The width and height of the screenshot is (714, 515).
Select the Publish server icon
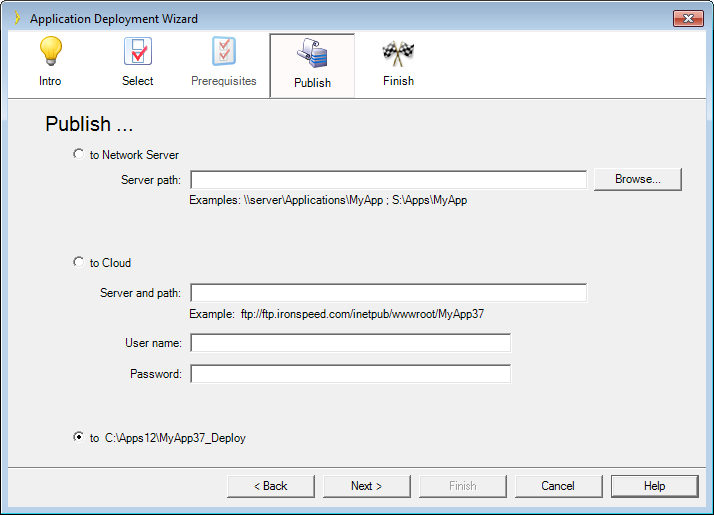pyautogui.click(x=312, y=53)
